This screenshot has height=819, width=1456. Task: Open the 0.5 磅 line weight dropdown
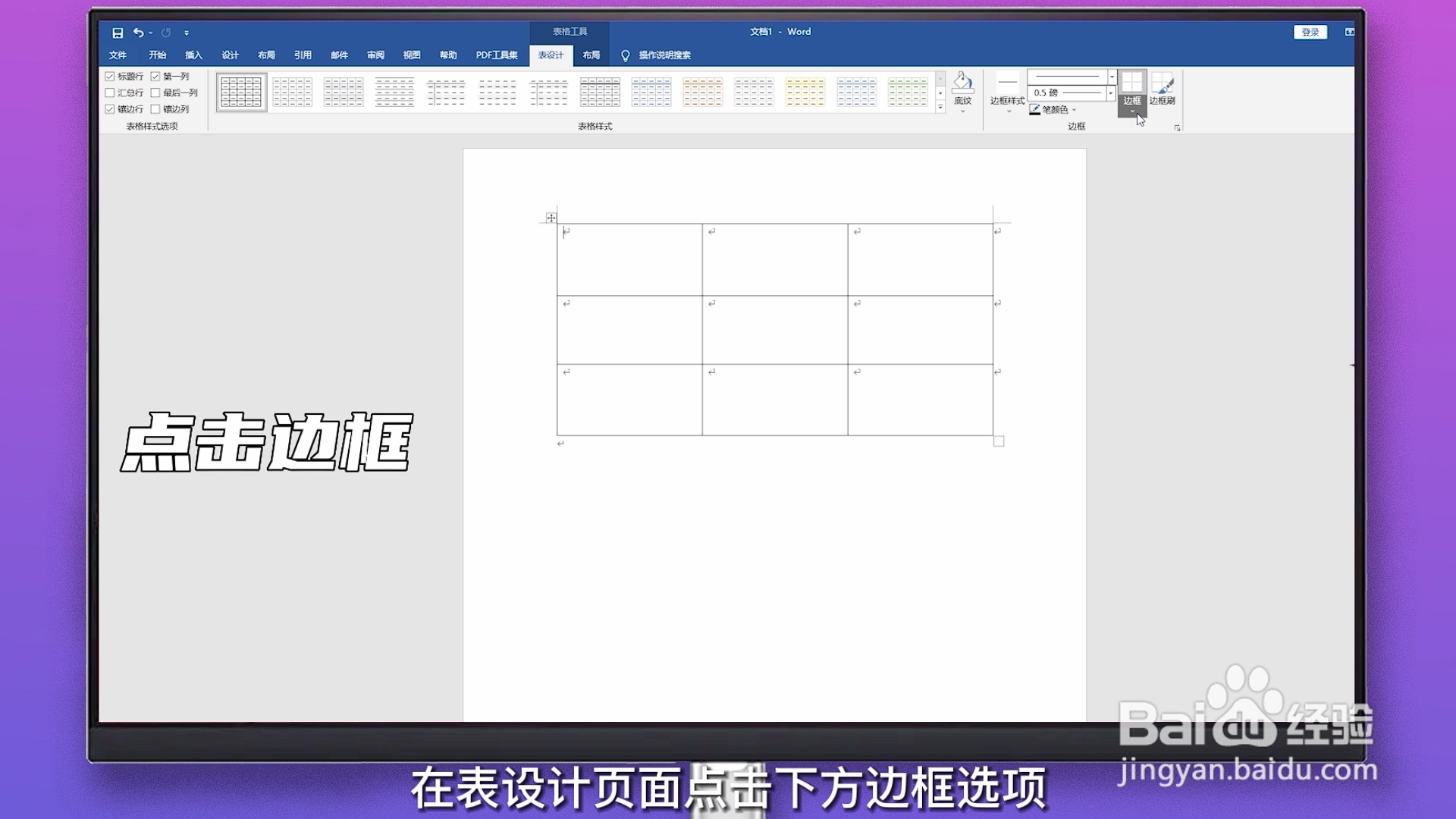pos(1111,93)
